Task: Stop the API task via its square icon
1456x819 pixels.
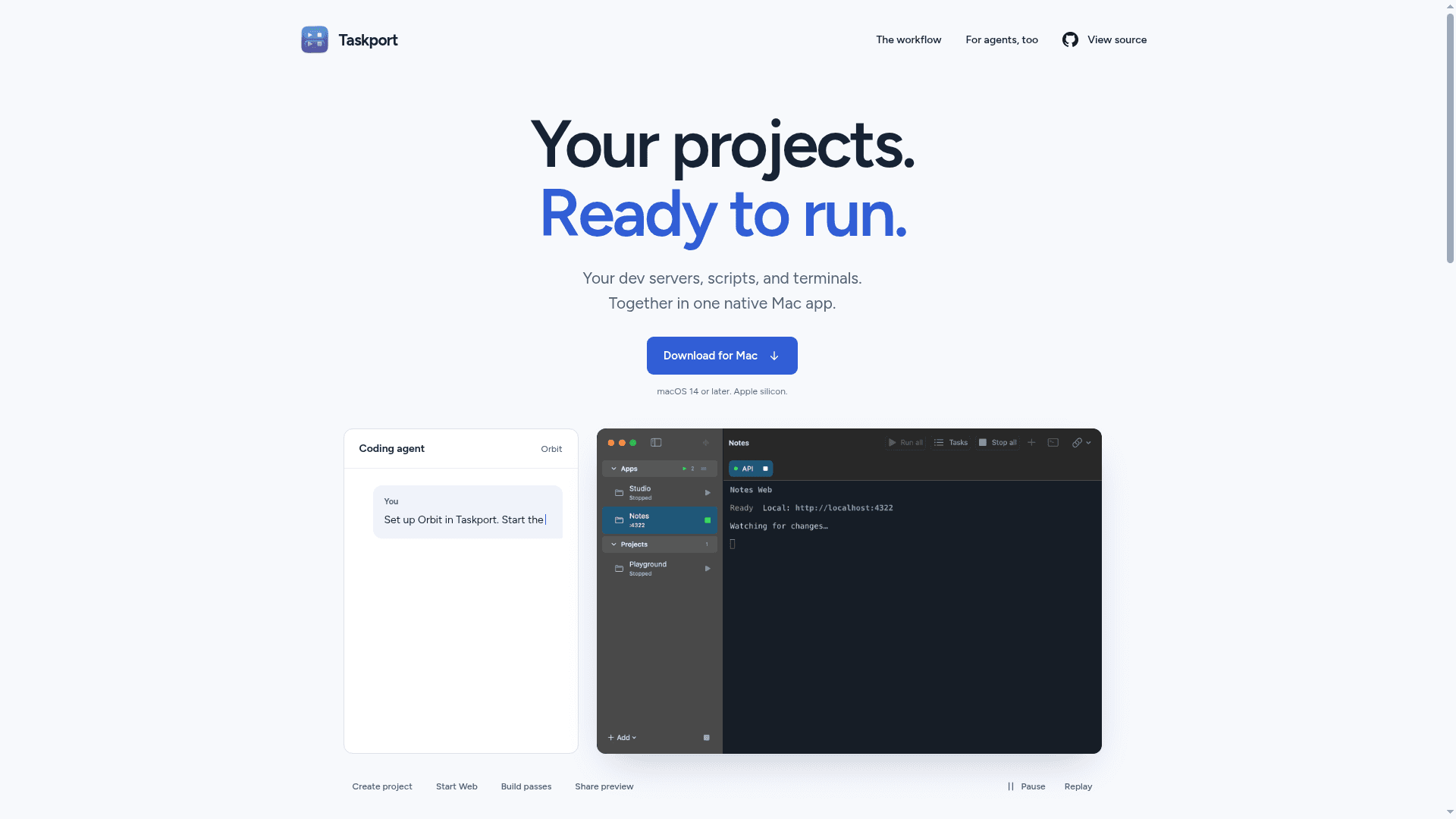Action: (765, 469)
